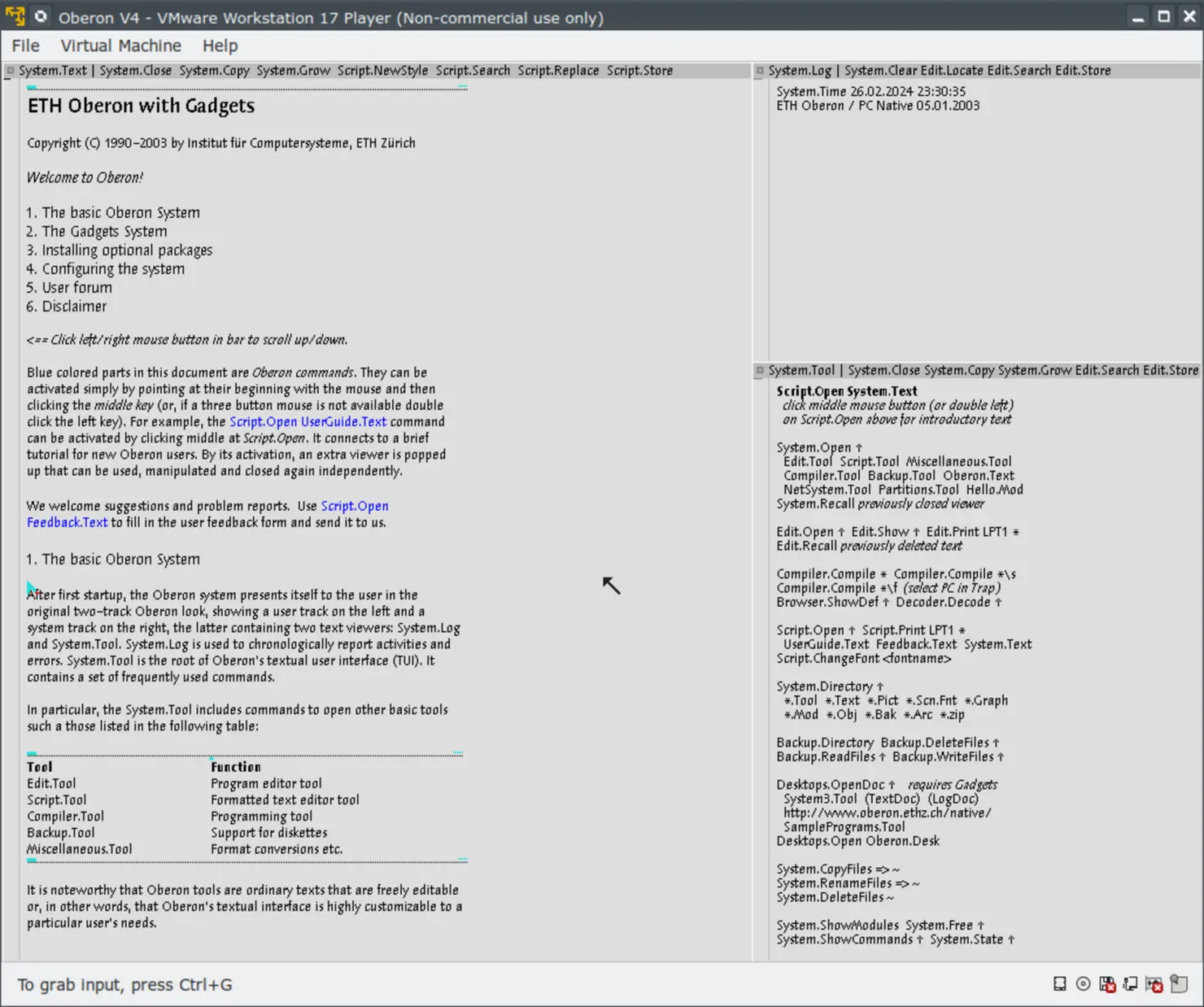Click SamplePrograms.Tool under Desktops.OpenDoc

844,827
